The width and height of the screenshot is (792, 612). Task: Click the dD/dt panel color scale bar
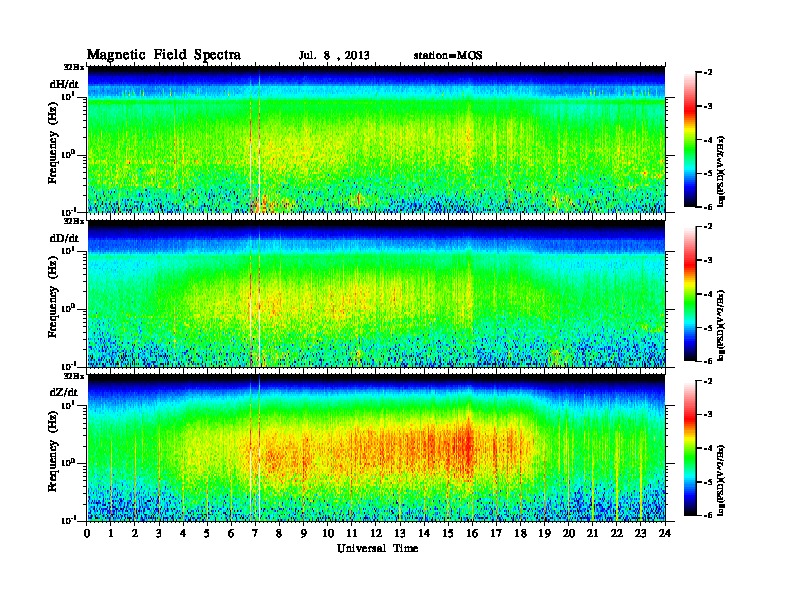point(689,293)
